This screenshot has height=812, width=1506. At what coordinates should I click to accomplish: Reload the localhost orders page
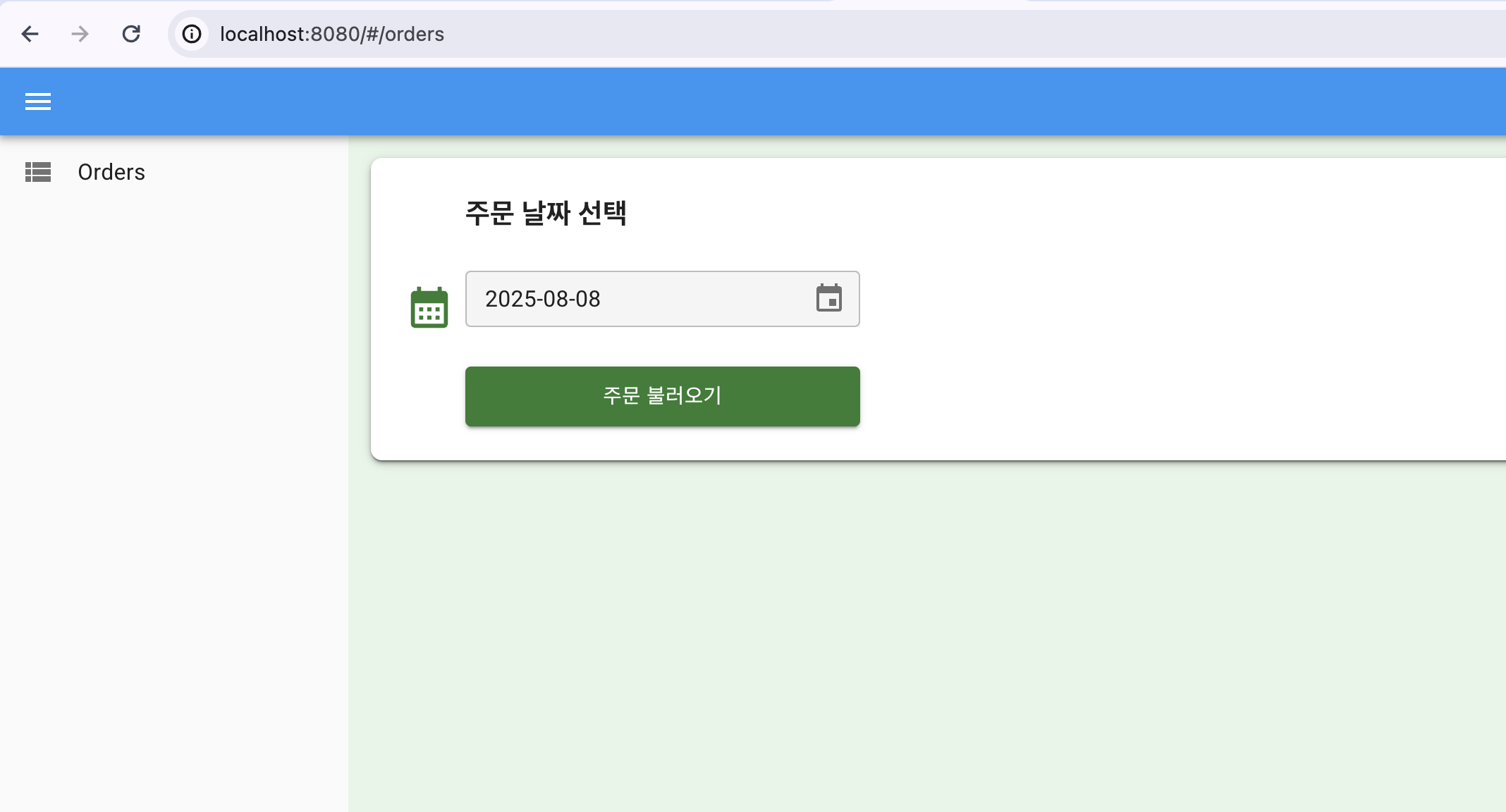tap(131, 34)
